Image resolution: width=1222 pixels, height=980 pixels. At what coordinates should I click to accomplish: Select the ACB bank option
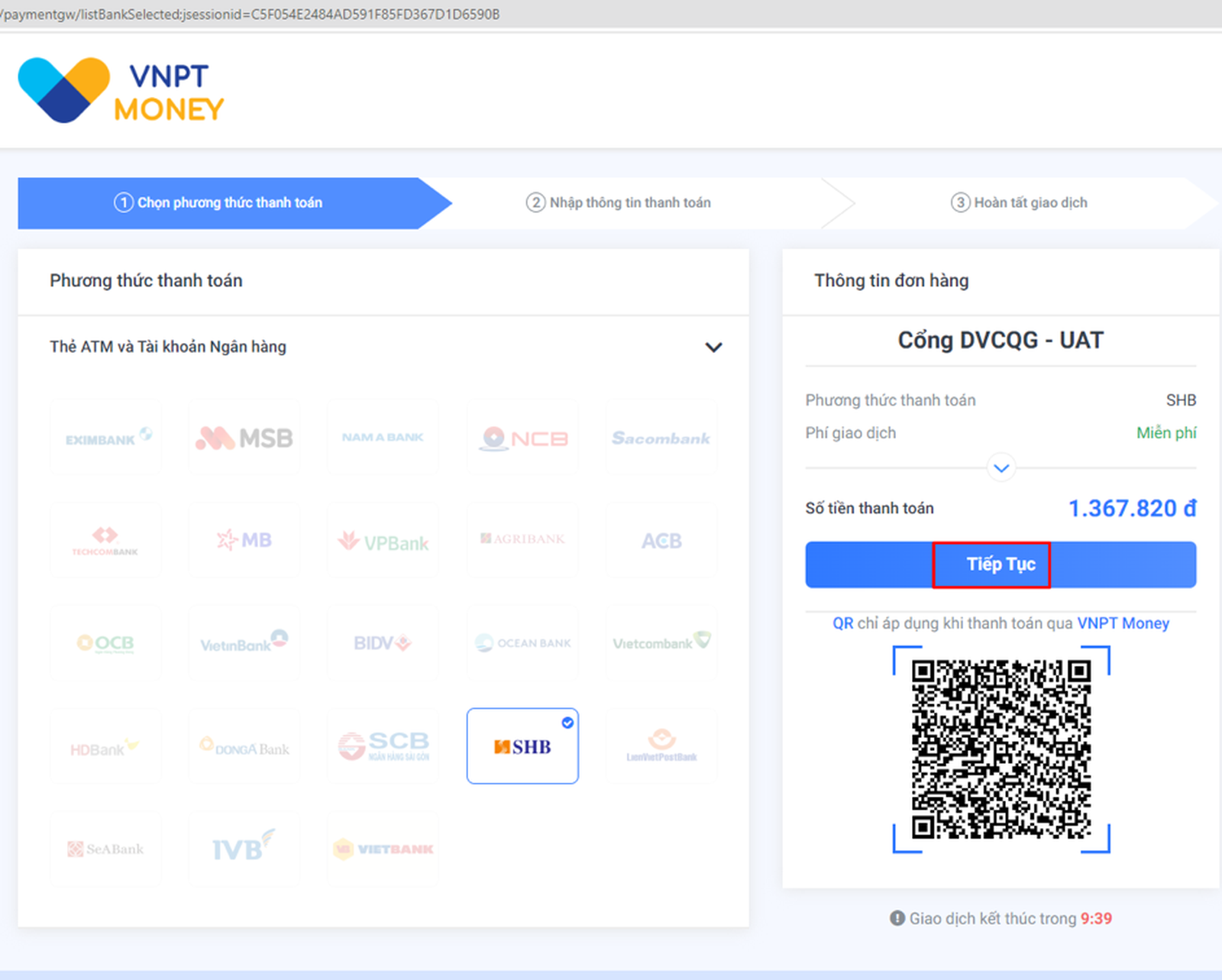coord(661,541)
